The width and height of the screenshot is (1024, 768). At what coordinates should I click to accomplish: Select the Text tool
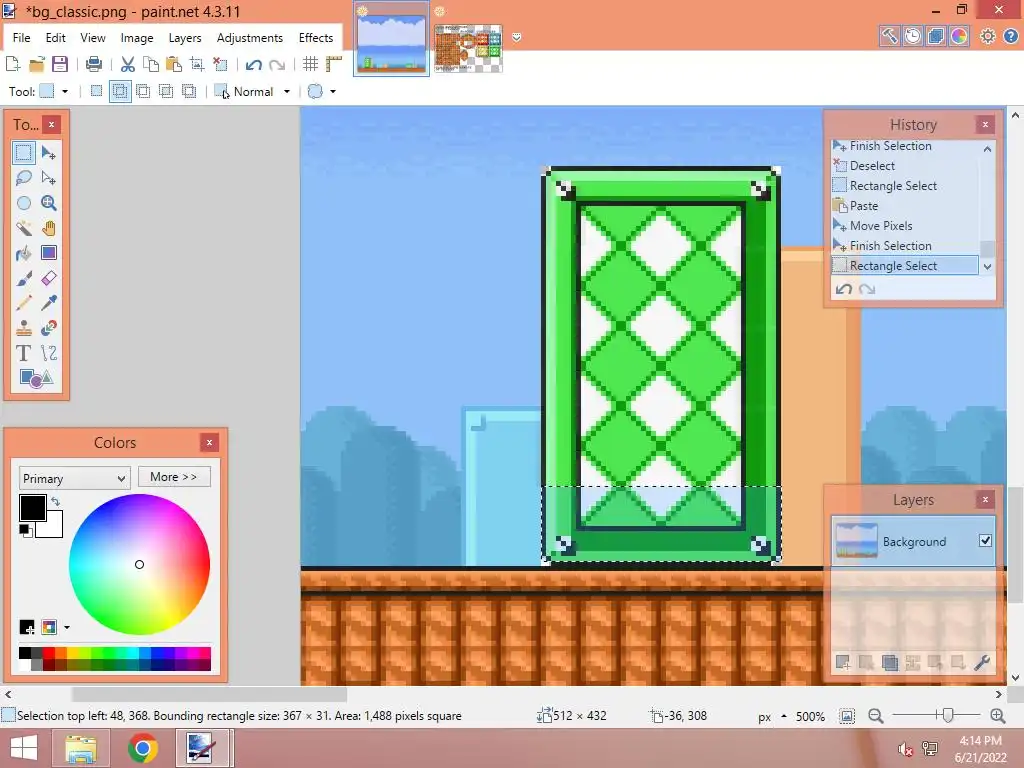pos(24,353)
